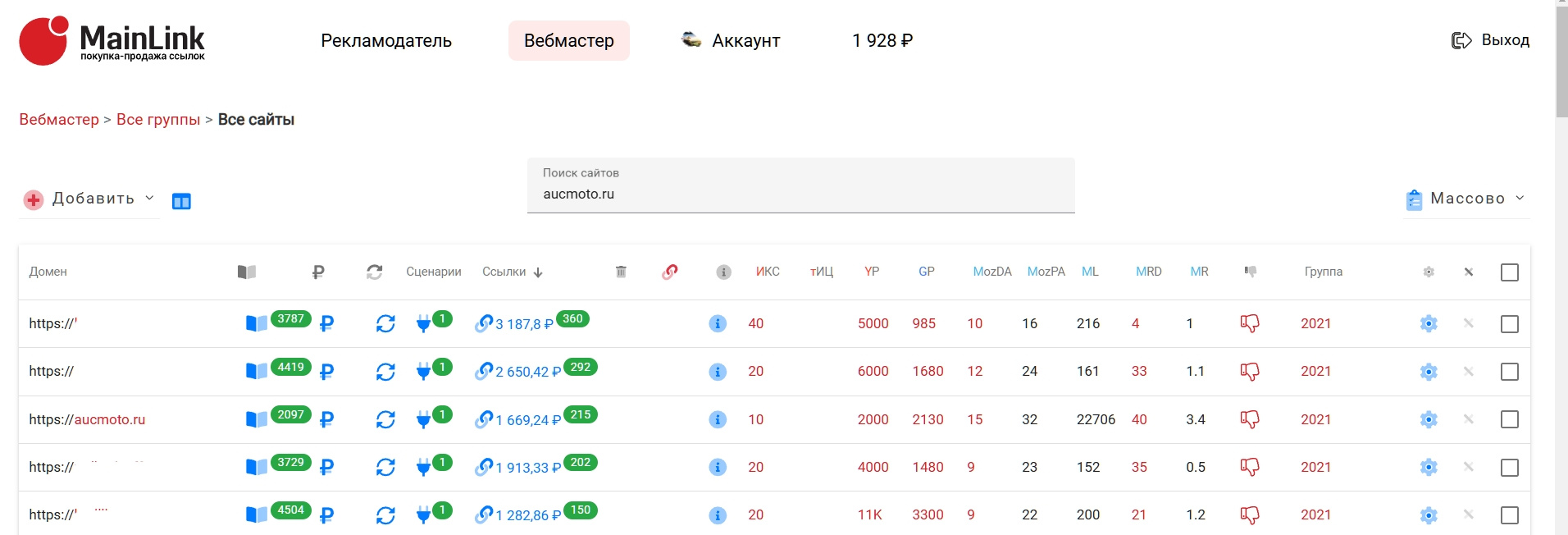The image size is (1568, 535).
Task: Click the ruble icon in first row
Action: tap(326, 324)
